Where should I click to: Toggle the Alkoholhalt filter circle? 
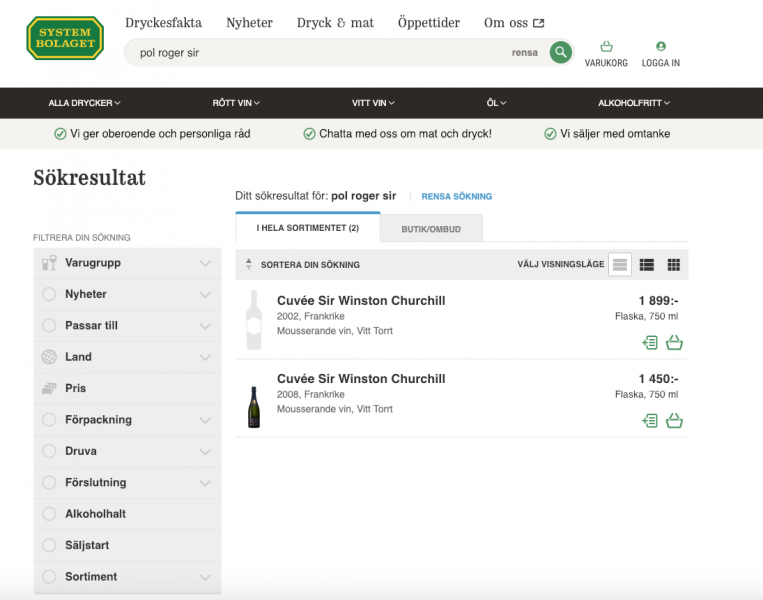point(49,514)
